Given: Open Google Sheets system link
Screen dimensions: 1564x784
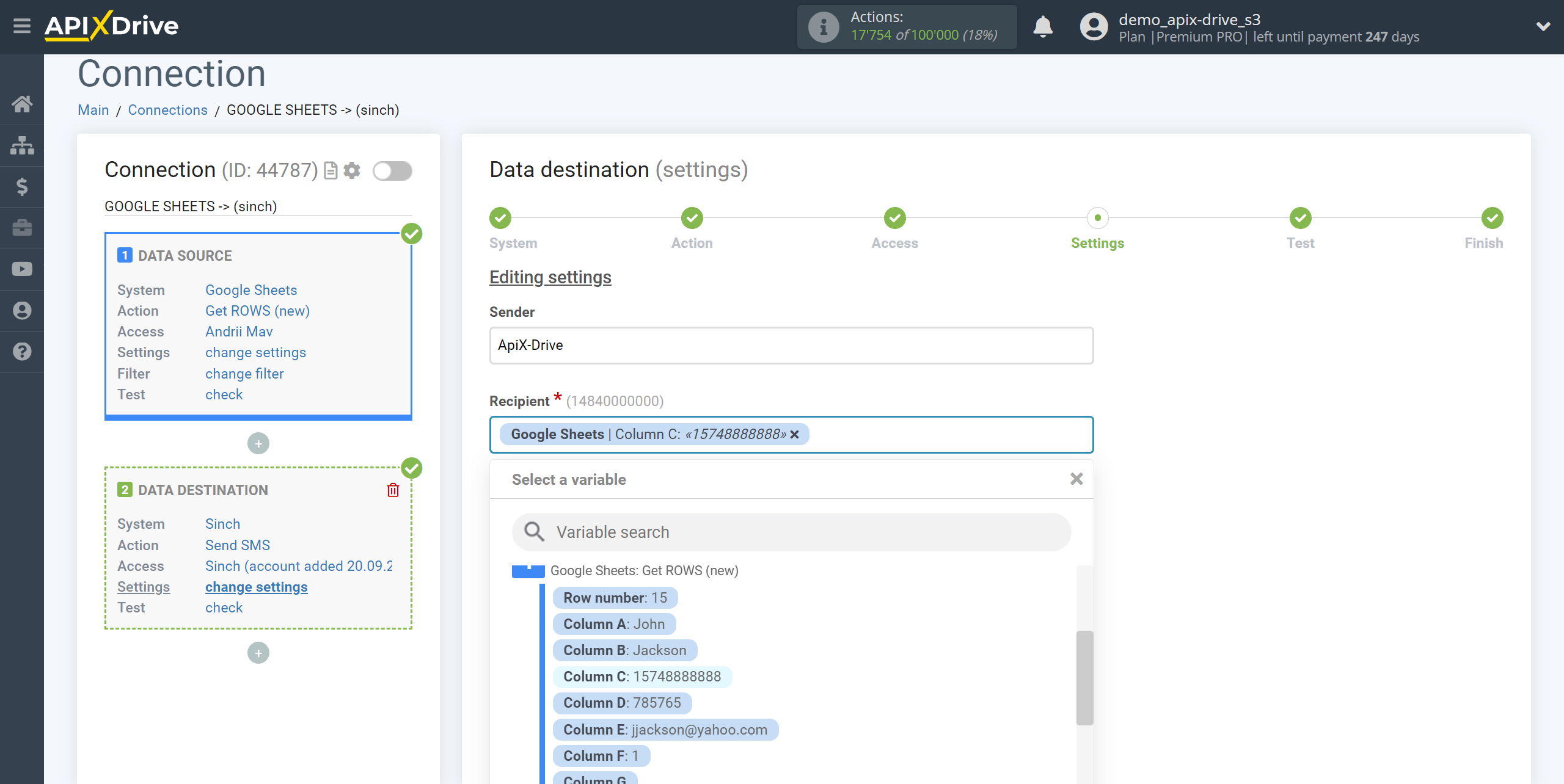Looking at the screenshot, I should [251, 290].
